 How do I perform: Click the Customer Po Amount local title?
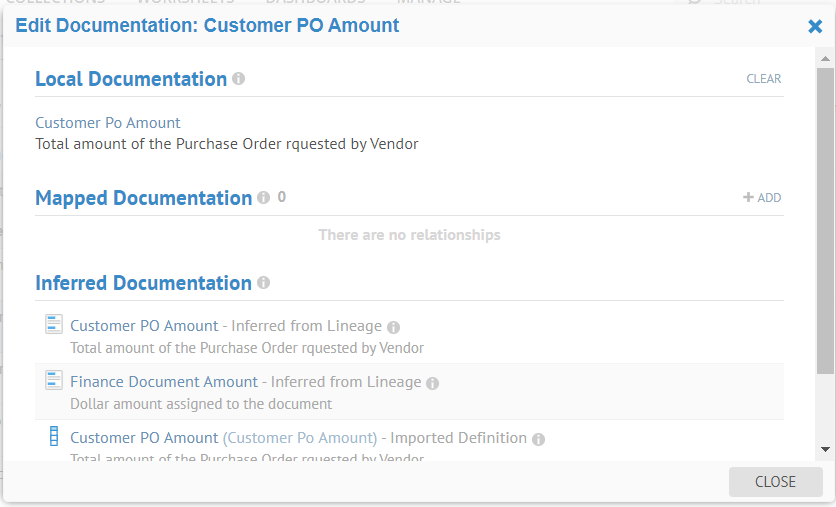[108, 123]
